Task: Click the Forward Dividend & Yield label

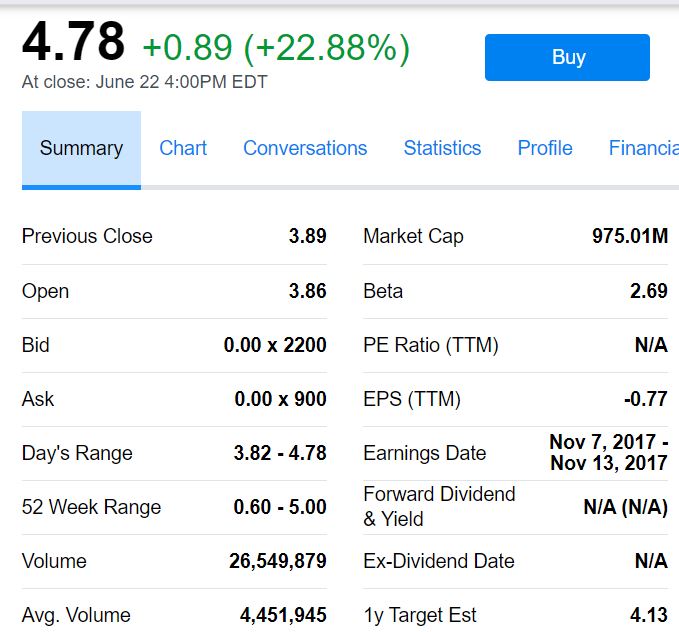Action: click(x=439, y=506)
